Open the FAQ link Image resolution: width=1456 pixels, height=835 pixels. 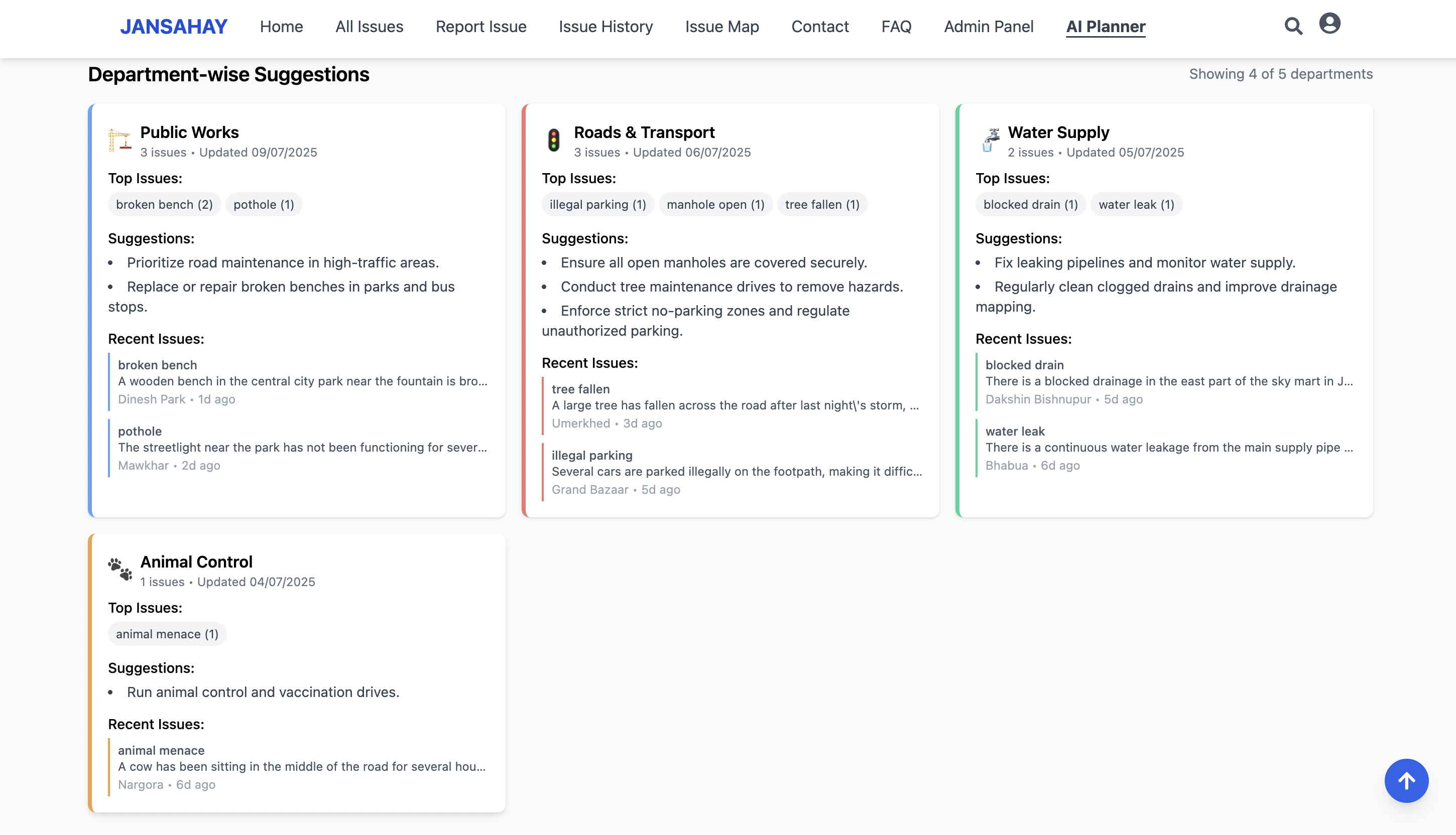[896, 27]
